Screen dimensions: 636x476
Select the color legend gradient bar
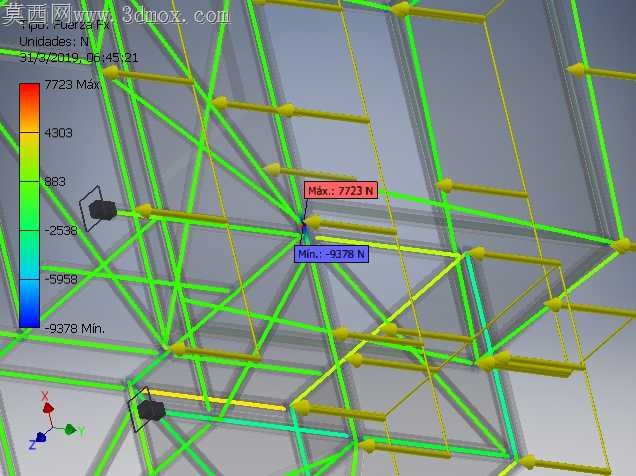click(x=30, y=205)
